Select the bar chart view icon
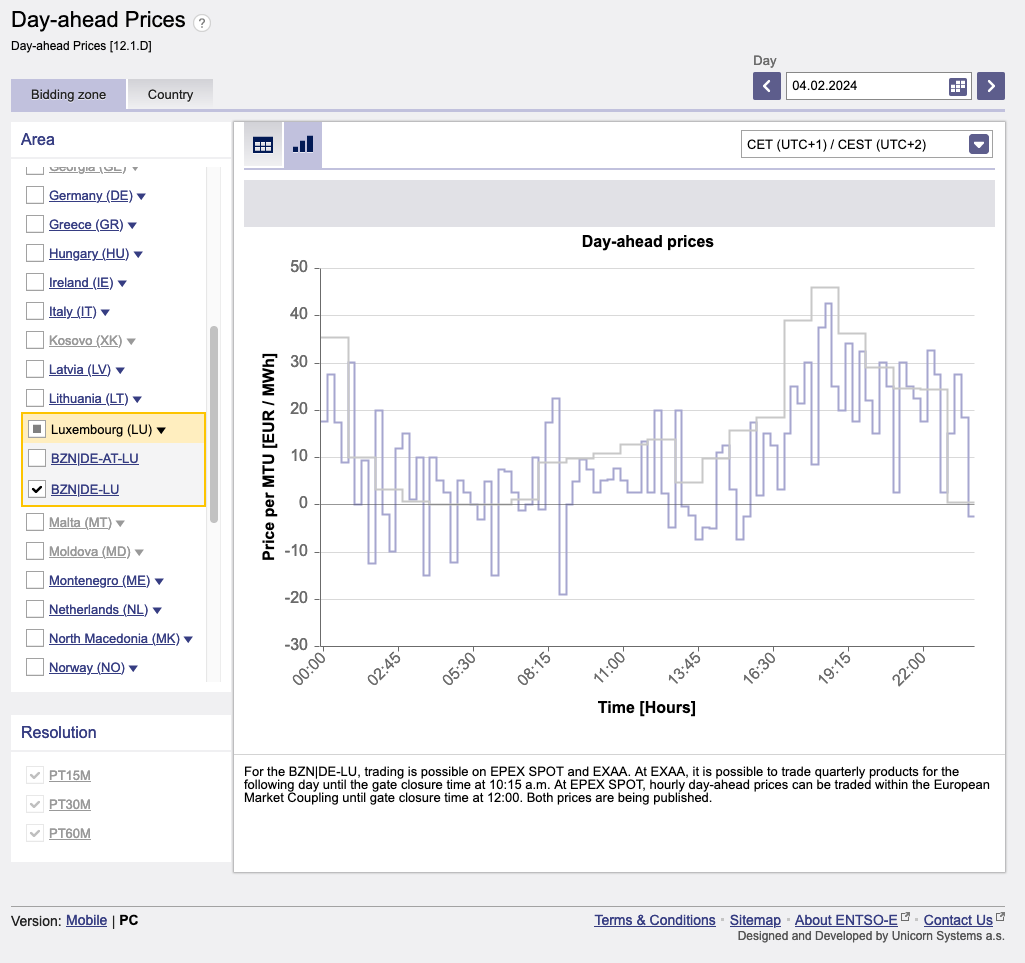Screen dimensions: 1025x963 [303, 143]
